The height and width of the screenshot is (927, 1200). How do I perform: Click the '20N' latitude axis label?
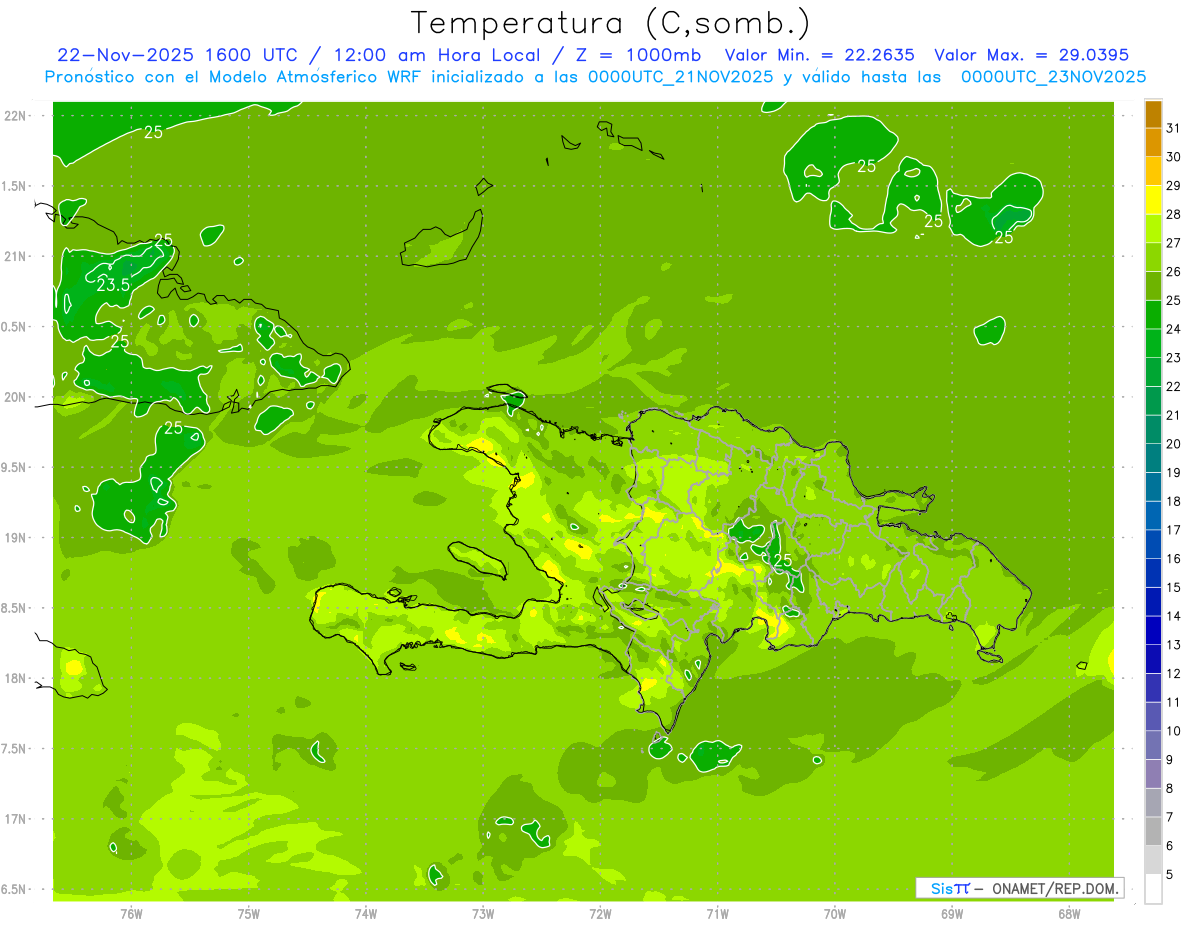pos(15,397)
